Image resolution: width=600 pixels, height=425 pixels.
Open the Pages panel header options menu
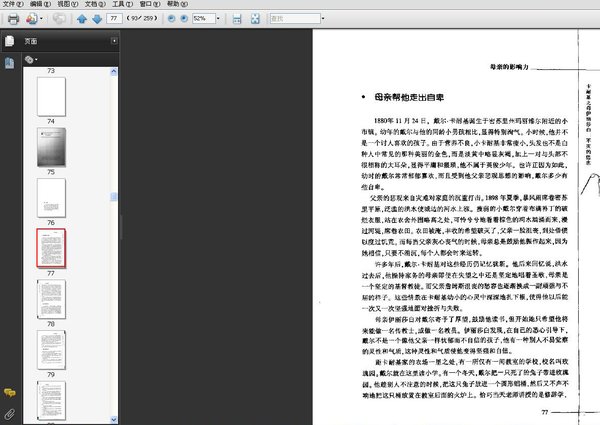point(112,41)
